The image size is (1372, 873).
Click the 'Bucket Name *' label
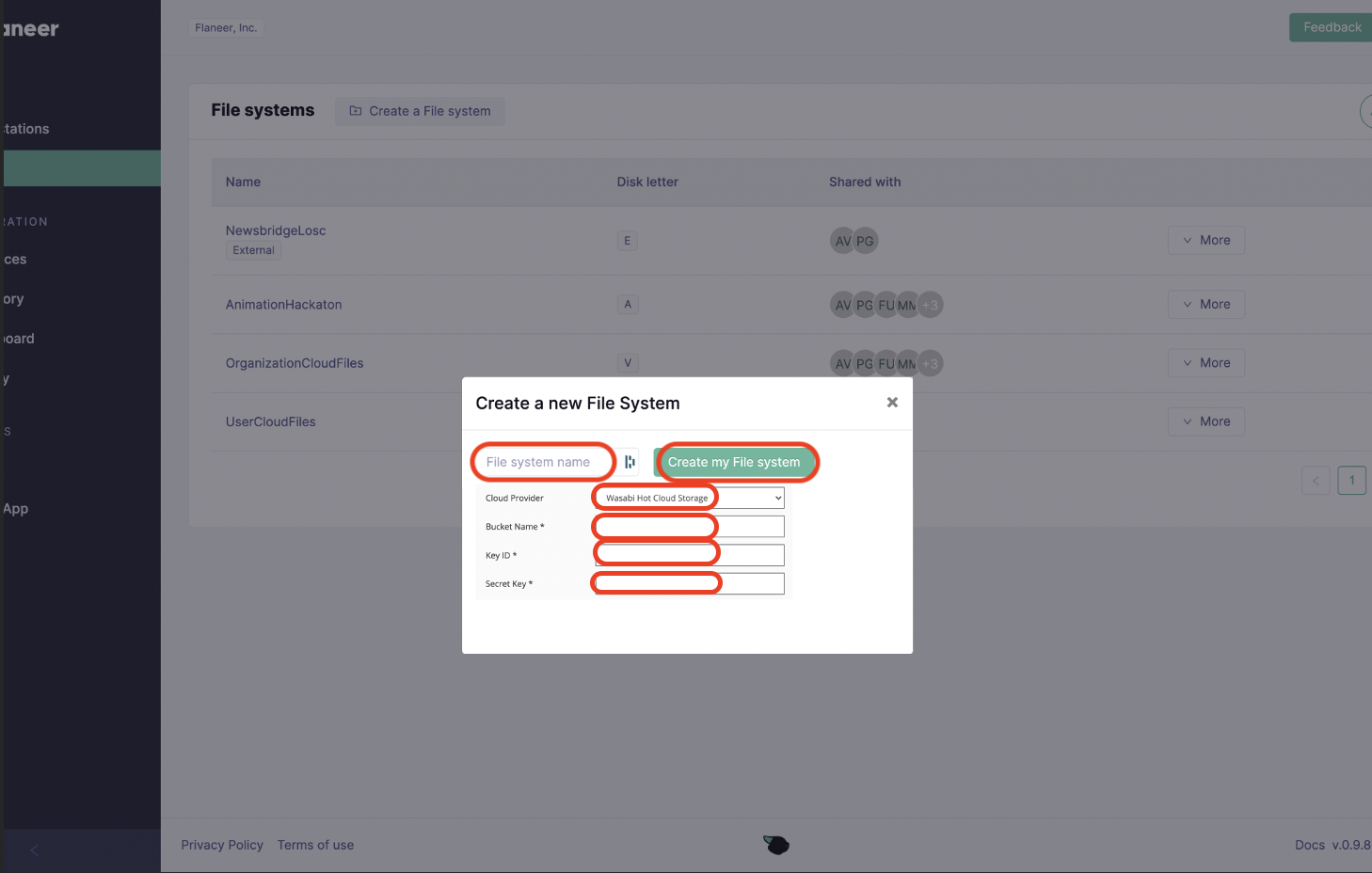[x=515, y=527]
